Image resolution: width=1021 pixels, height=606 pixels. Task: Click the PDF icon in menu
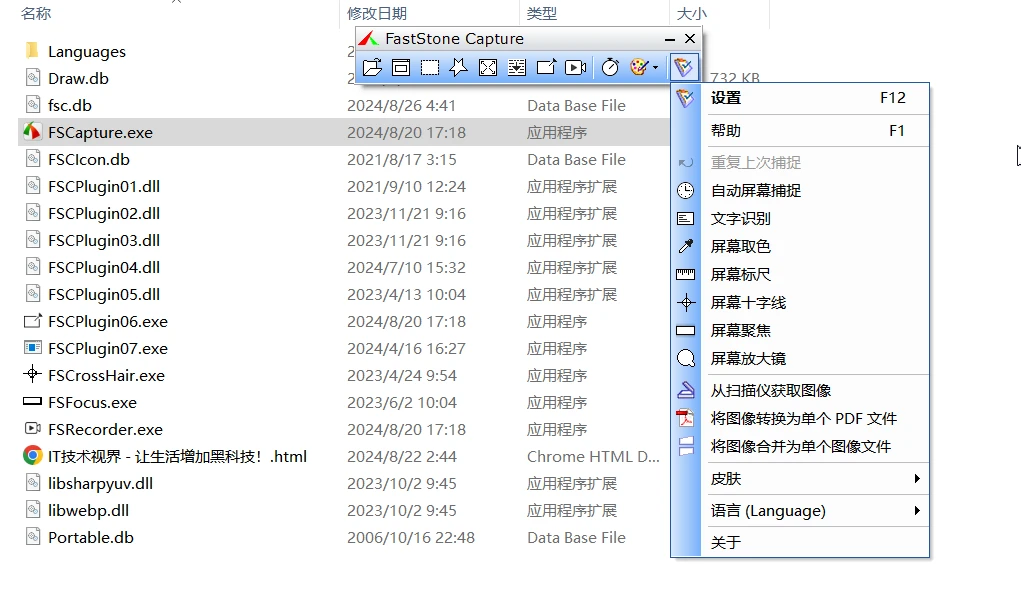686,419
